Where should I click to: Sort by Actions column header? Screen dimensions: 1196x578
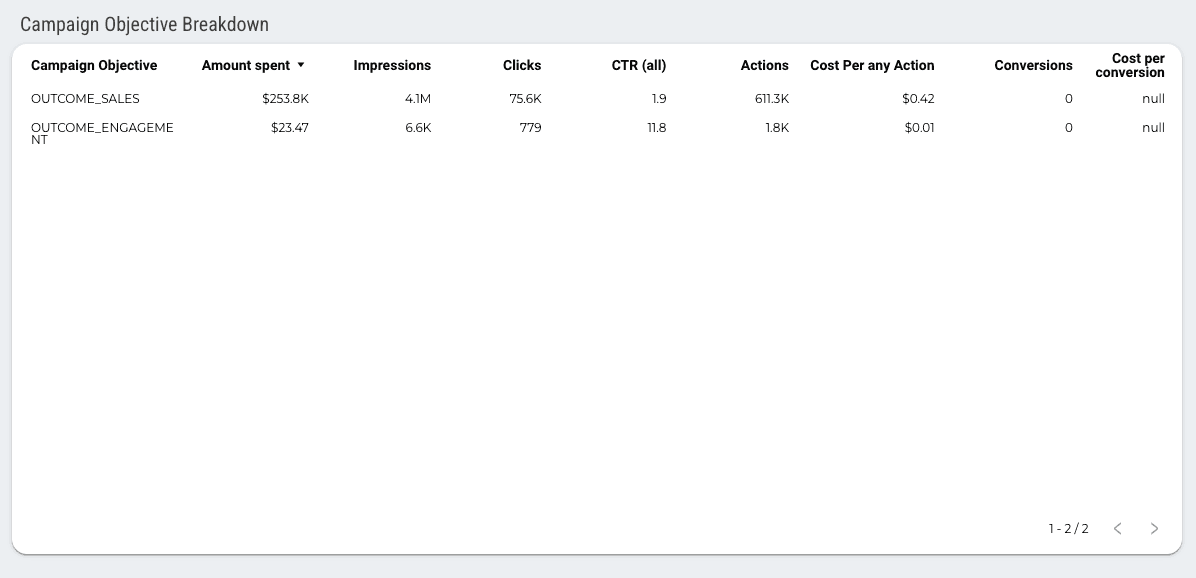pos(764,66)
